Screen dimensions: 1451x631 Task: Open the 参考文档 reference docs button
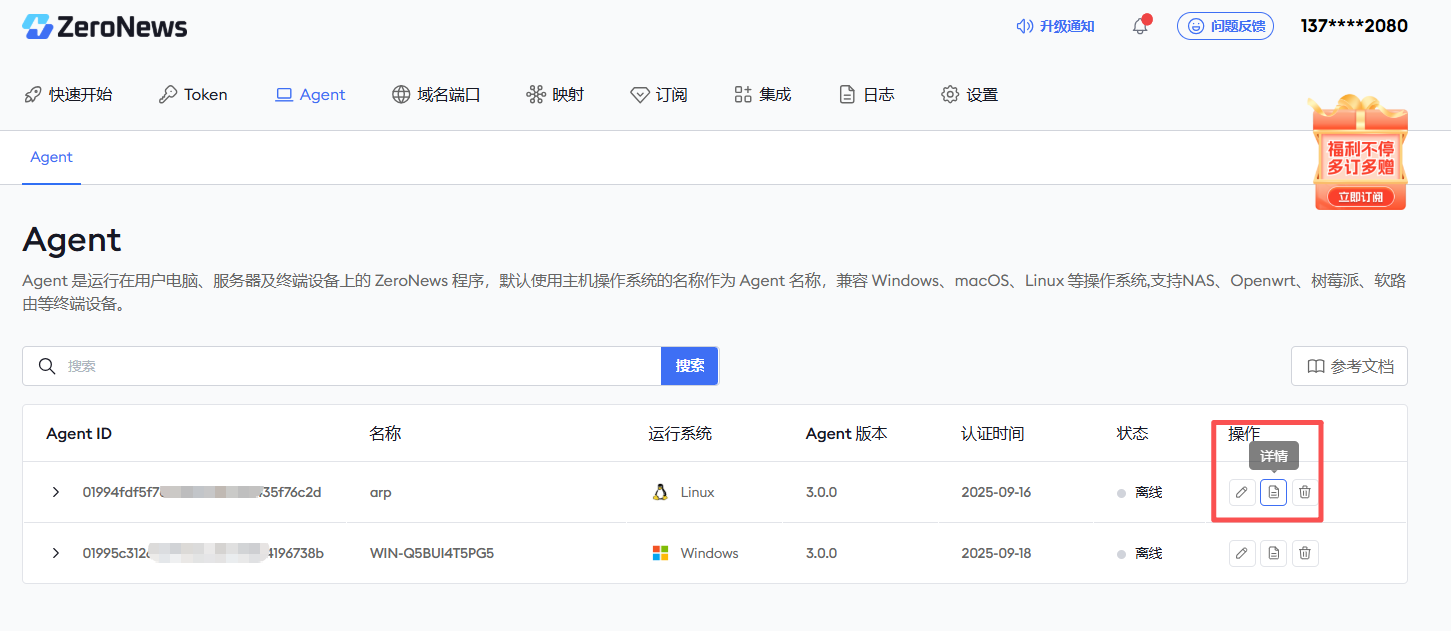[x=1349, y=366]
